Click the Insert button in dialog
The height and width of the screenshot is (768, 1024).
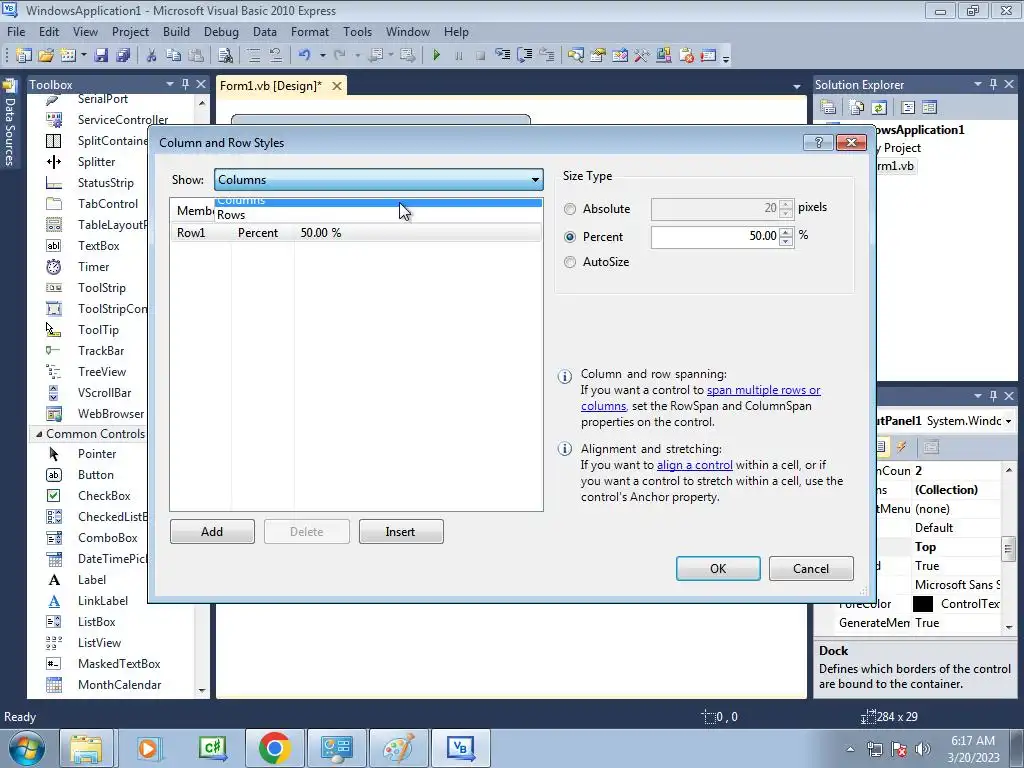click(401, 532)
